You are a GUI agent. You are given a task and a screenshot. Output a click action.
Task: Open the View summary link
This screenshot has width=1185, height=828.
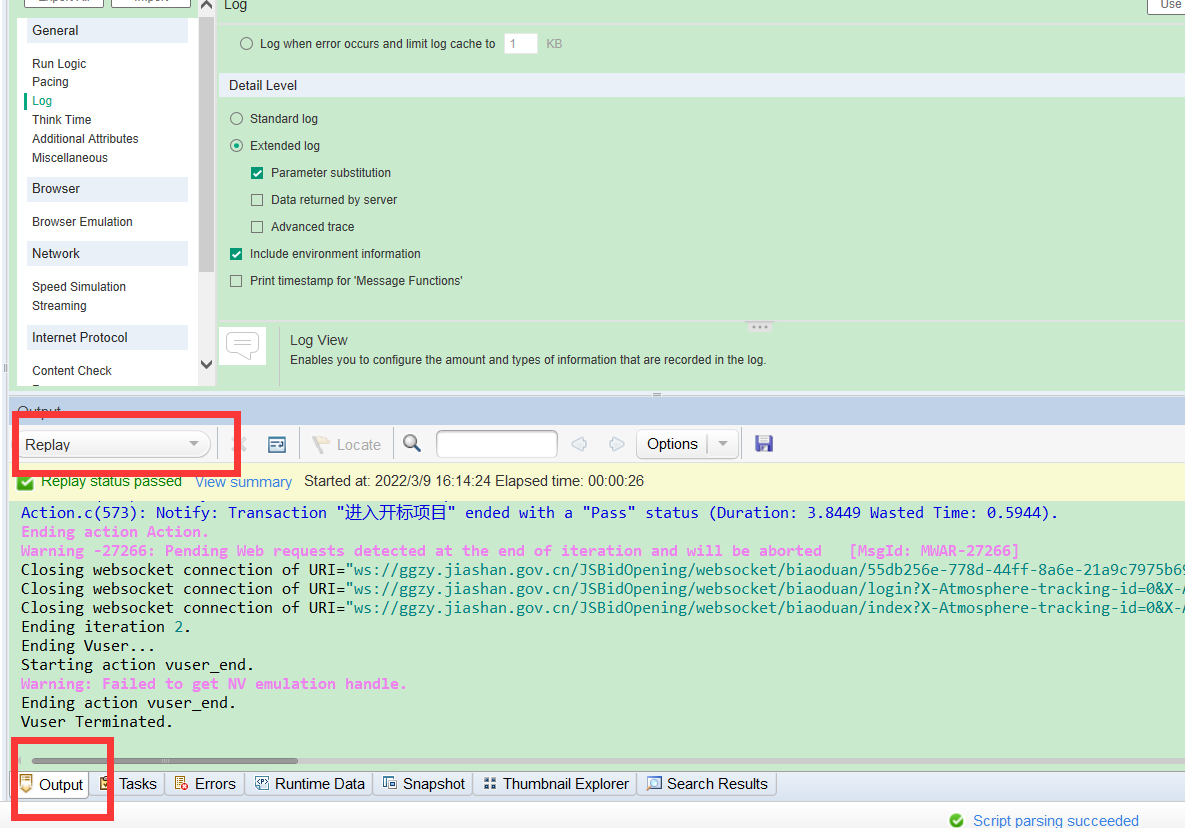(243, 482)
